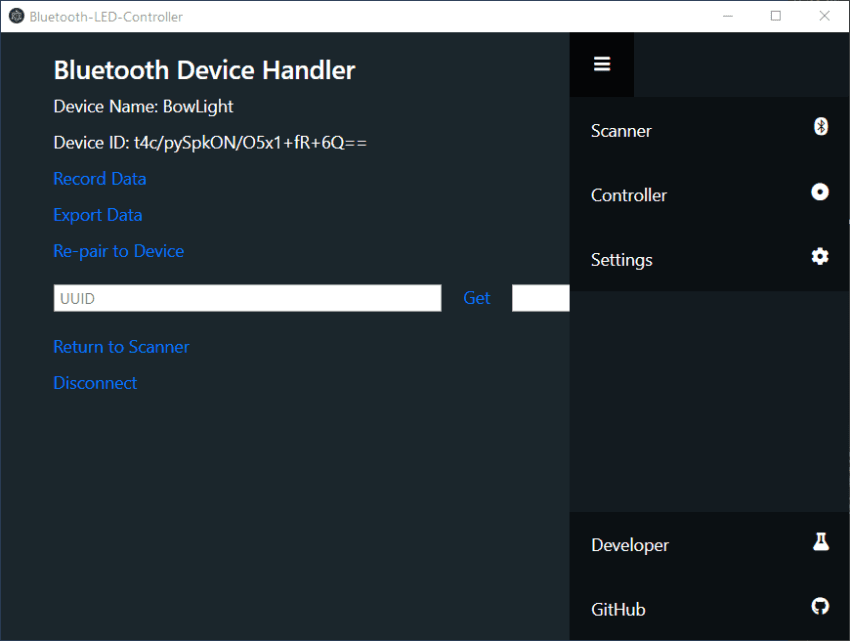Viewport: 850px width, 641px height.
Task: Open the Scanner page from the sidebar
Action: (x=620, y=130)
